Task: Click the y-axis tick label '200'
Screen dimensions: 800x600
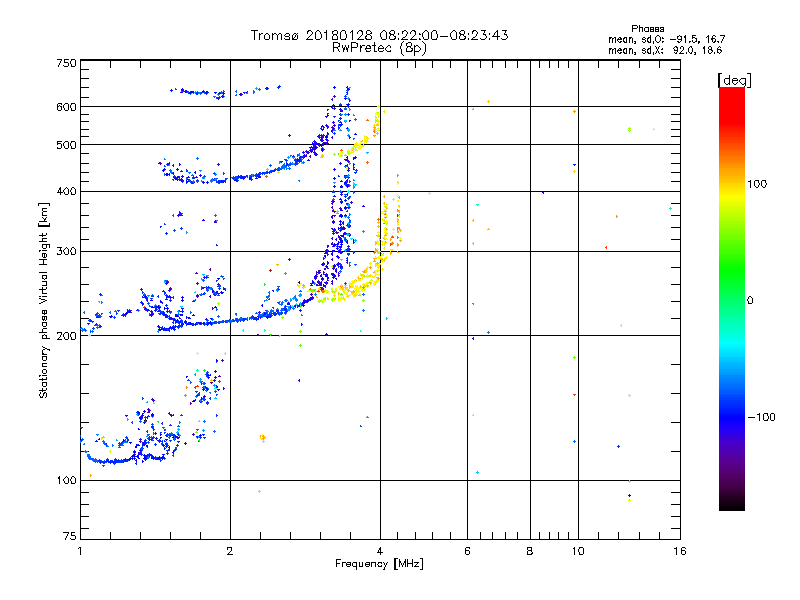Action: 66,336
